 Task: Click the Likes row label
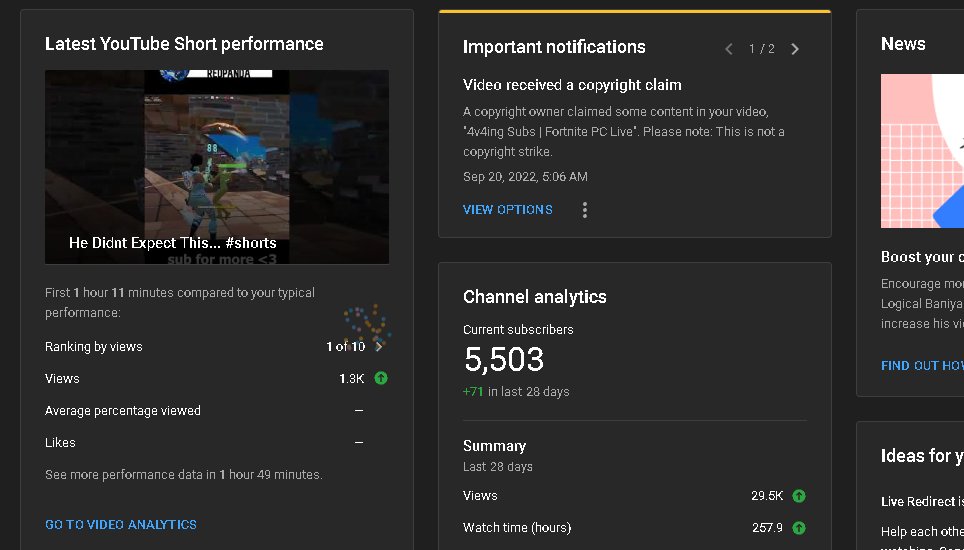point(60,442)
